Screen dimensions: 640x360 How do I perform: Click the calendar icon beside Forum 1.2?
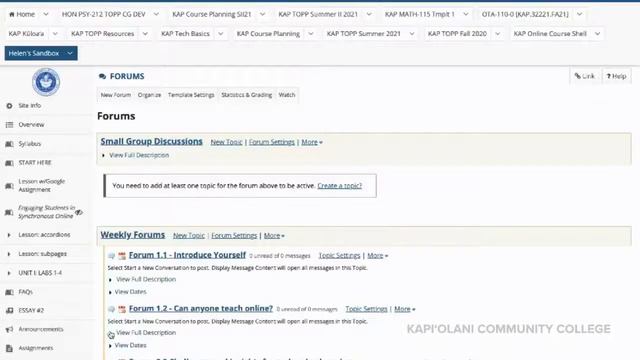pyautogui.click(x=122, y=309)
